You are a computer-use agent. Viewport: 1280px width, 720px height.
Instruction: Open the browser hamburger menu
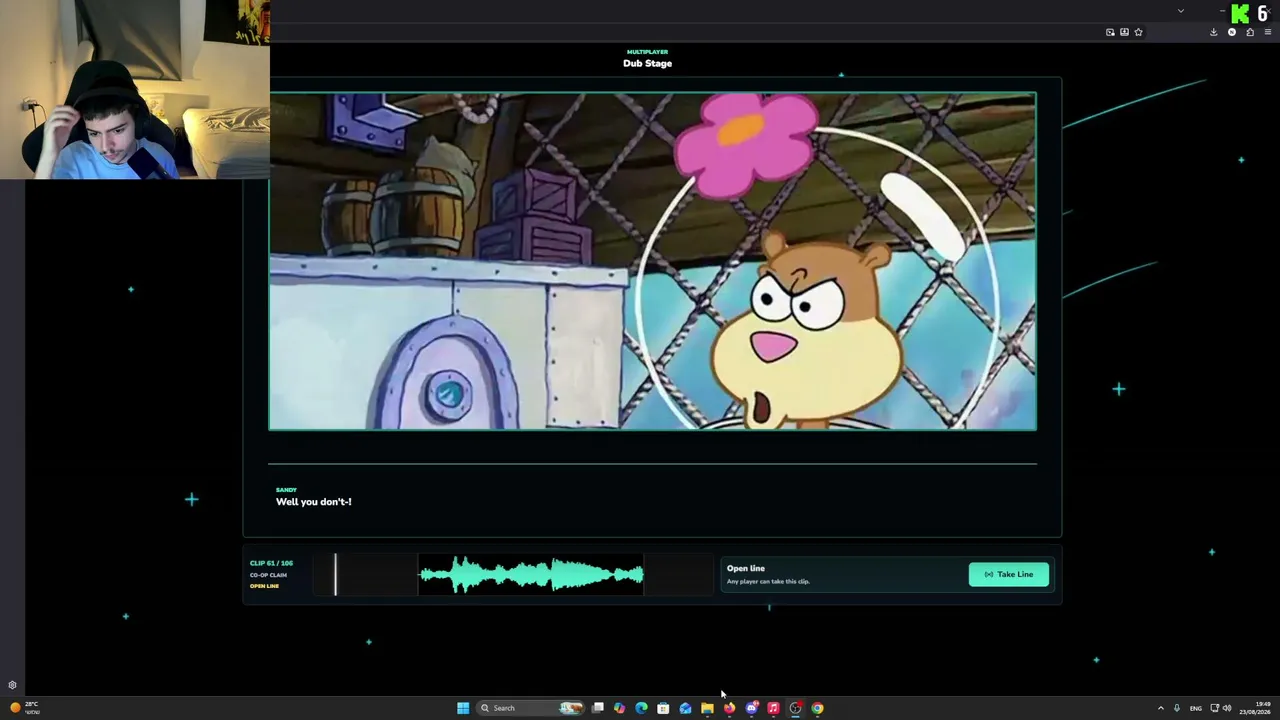pos(1268,32)
